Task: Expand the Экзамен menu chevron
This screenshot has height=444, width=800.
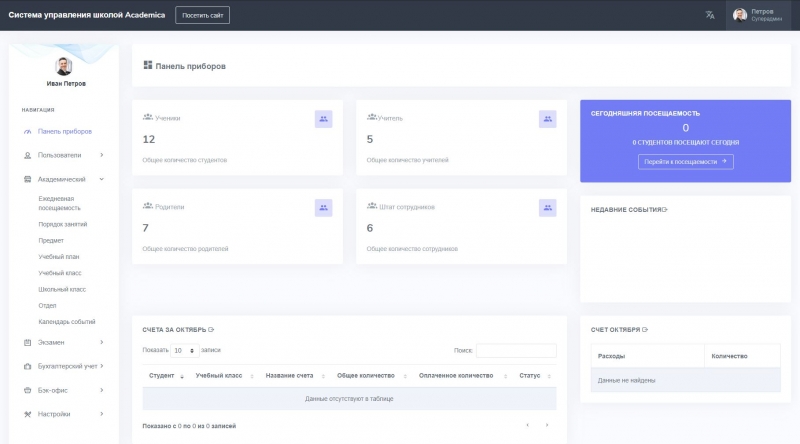Action: click(x=102, y=342)
